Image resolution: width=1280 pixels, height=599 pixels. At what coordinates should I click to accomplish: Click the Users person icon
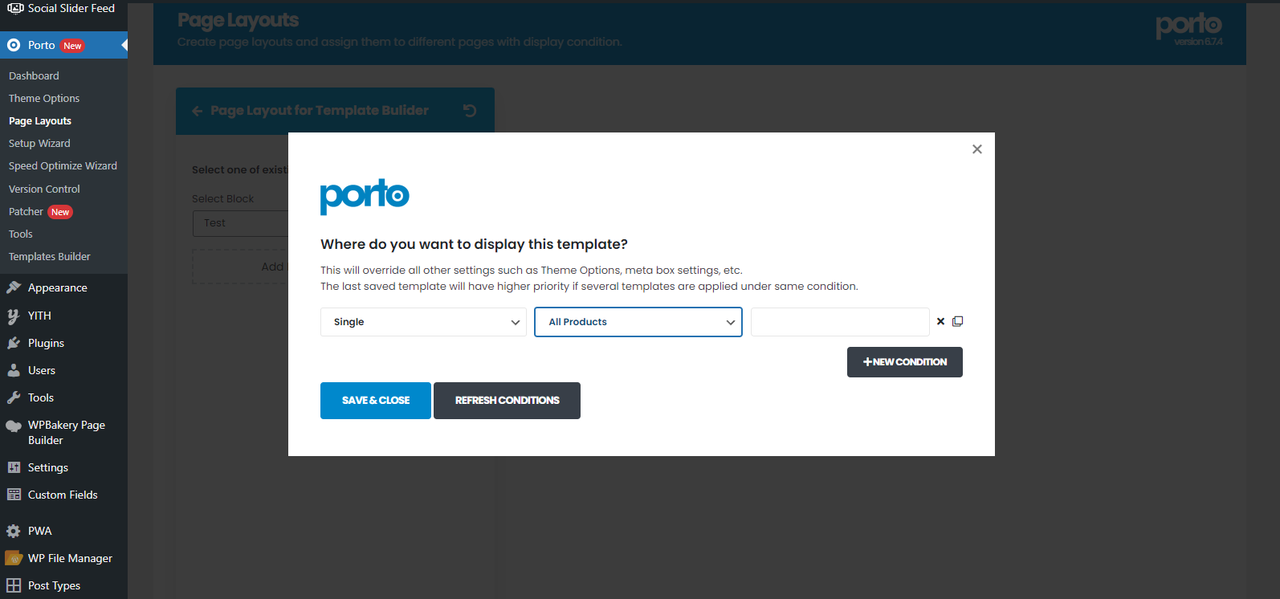coord(13,370)
